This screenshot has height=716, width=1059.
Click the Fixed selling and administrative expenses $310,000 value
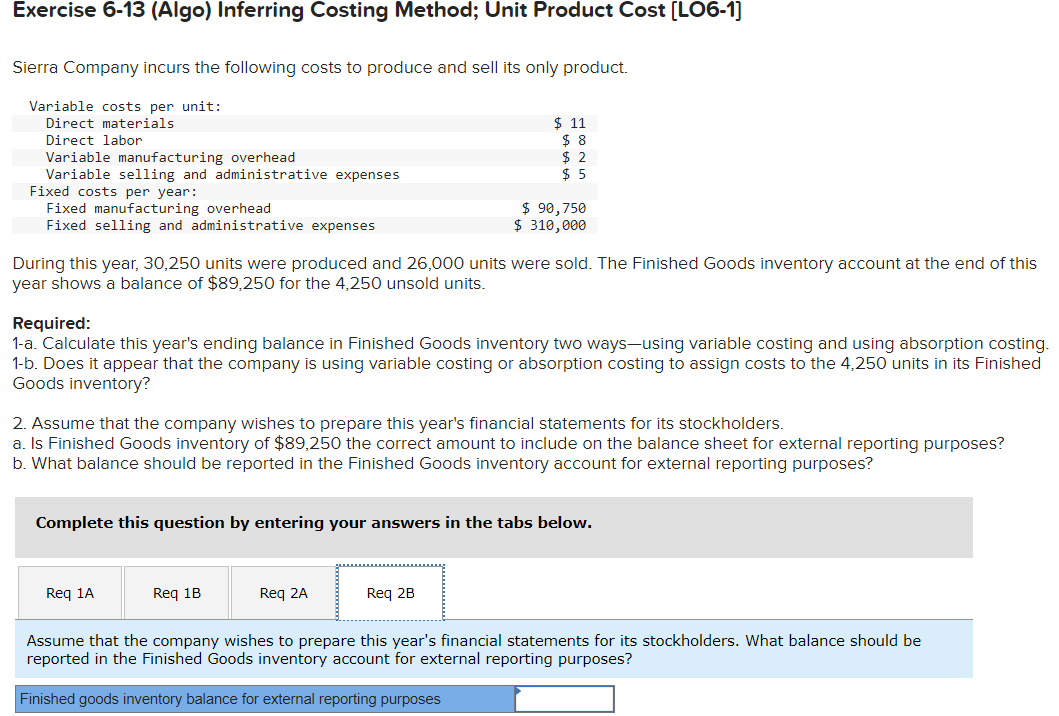point(551,224)
